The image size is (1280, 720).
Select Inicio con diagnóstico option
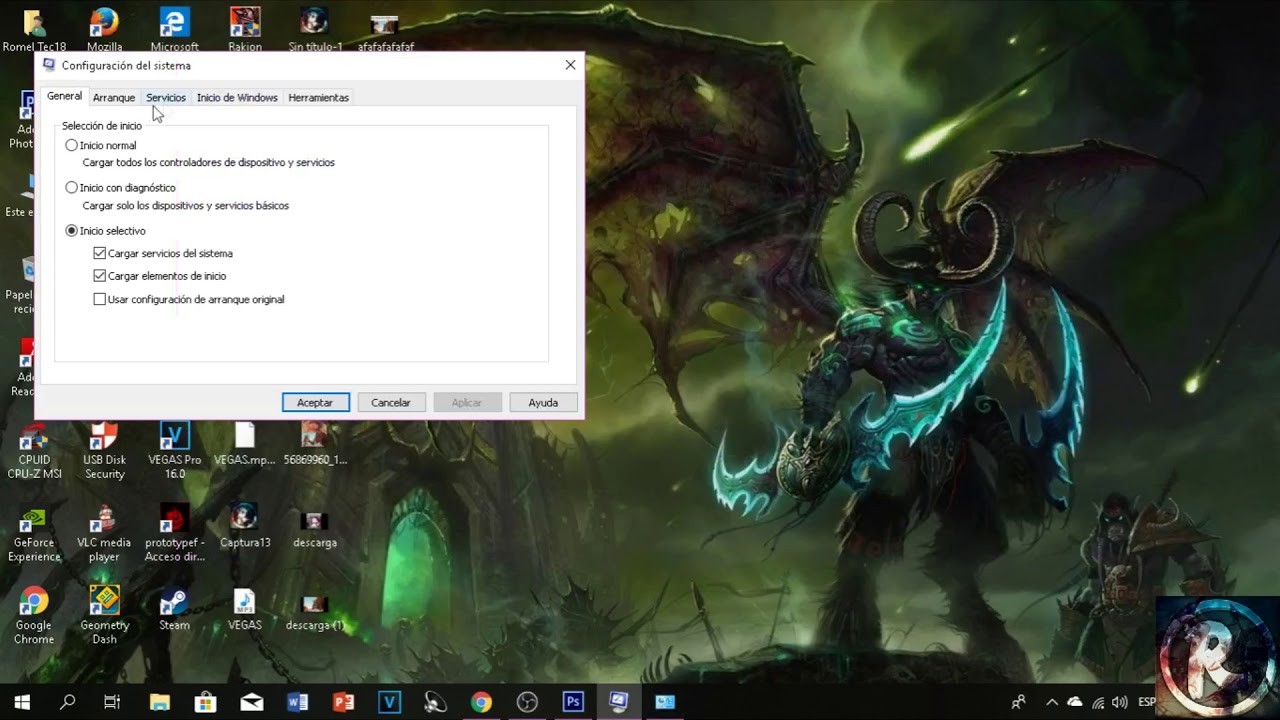click(x=72, y=187)
